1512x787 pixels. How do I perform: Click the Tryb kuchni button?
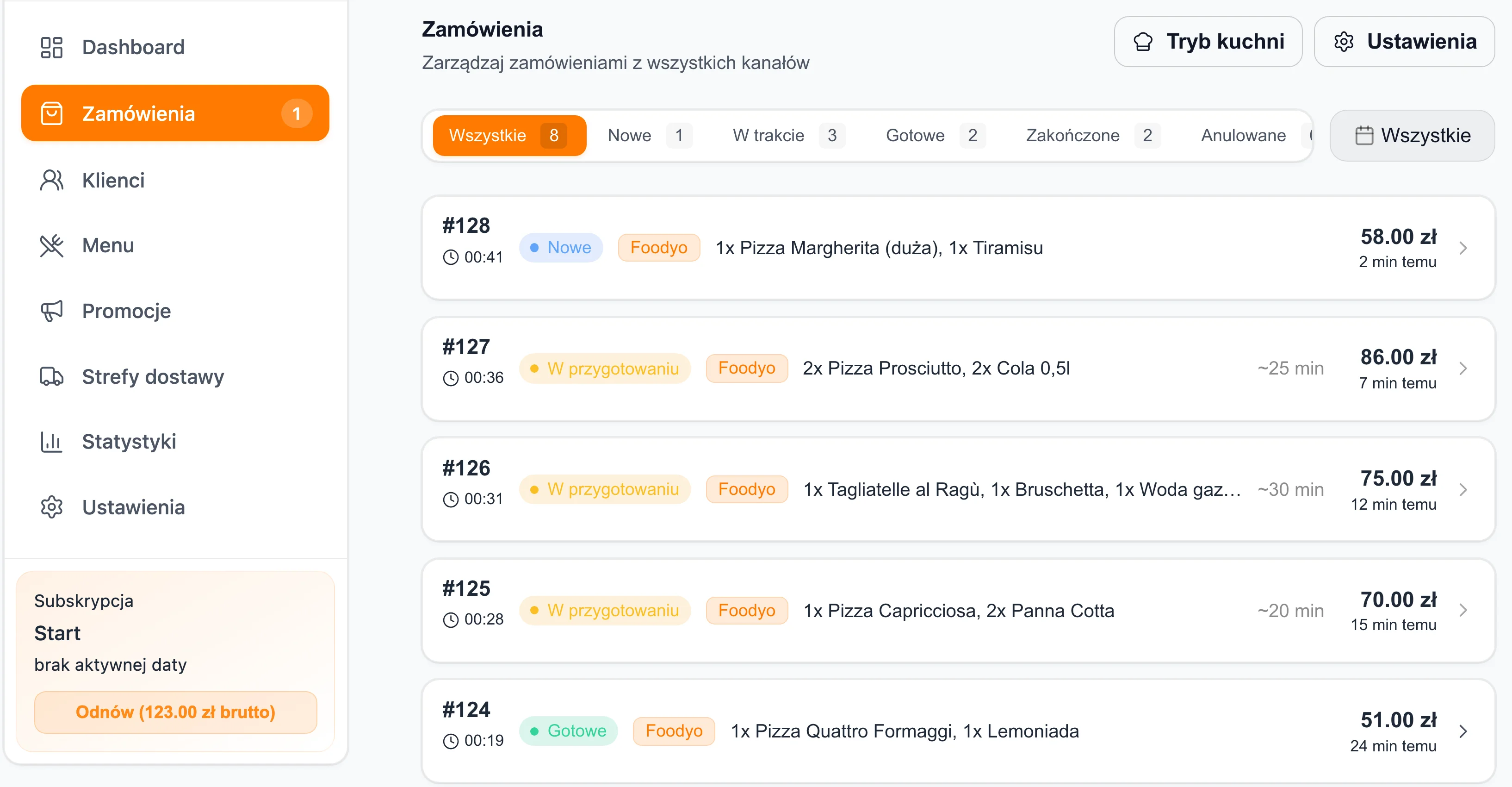click(x=1208, y=42)
